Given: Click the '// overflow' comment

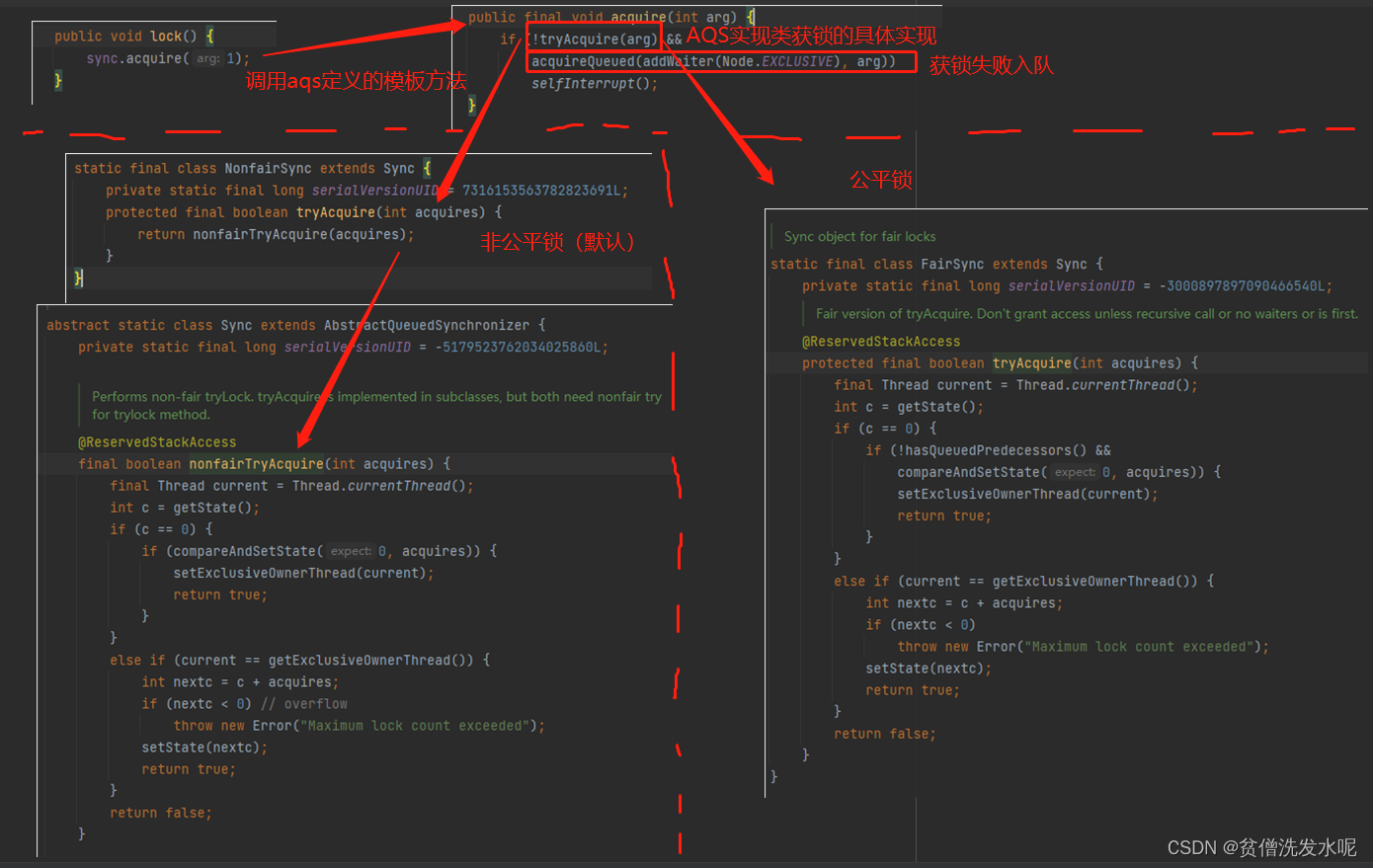Looking at the screenshot, I should click(304, 704).
